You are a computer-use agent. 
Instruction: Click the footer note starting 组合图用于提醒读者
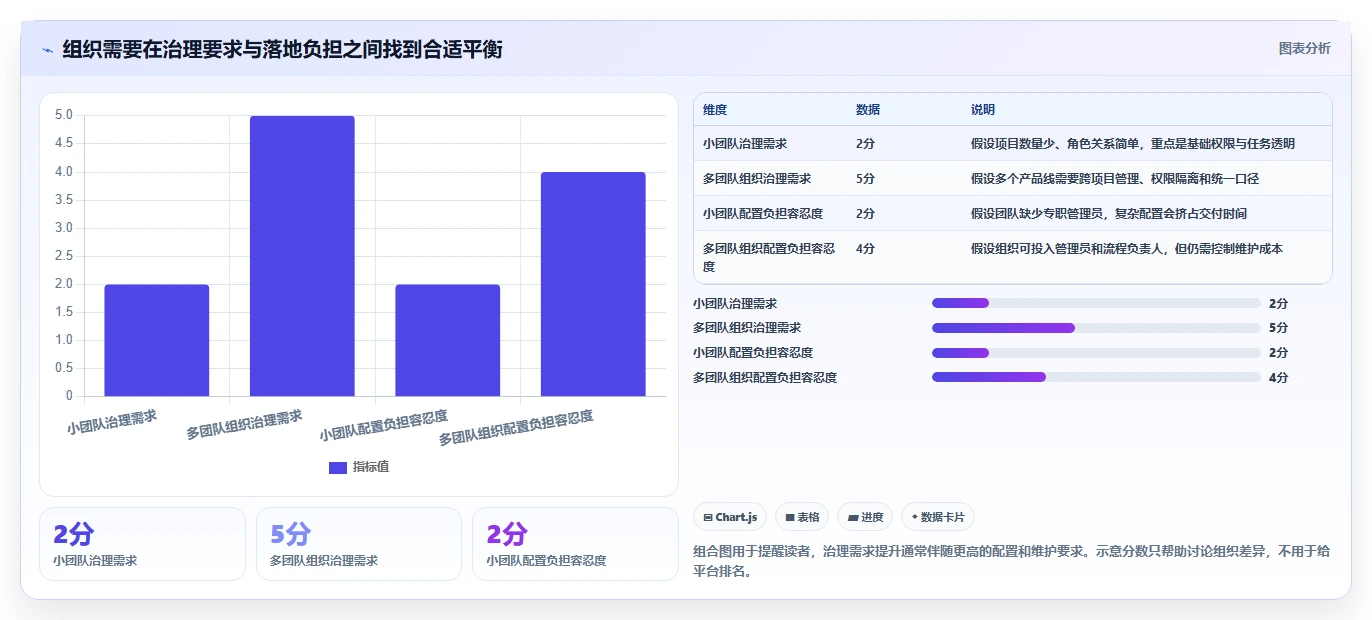[1011, 562]
